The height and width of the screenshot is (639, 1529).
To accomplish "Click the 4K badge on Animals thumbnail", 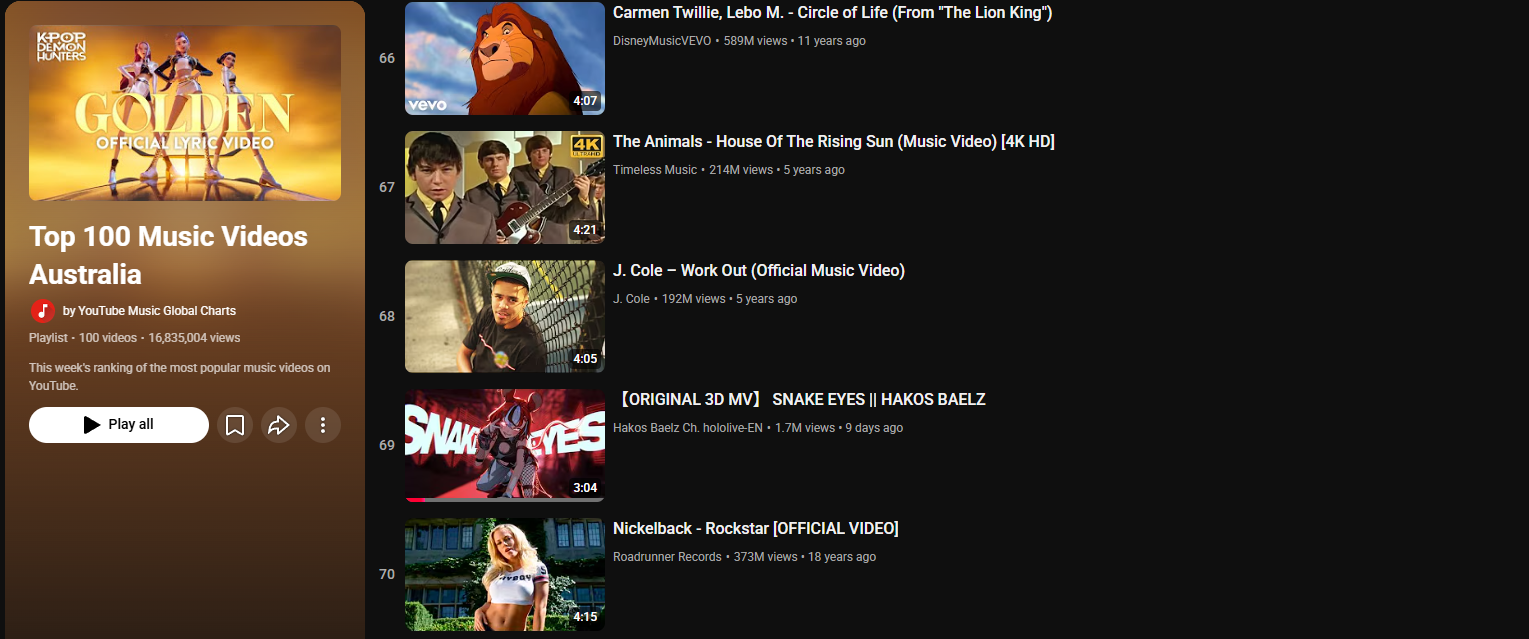I will click(x=585, y=147).
